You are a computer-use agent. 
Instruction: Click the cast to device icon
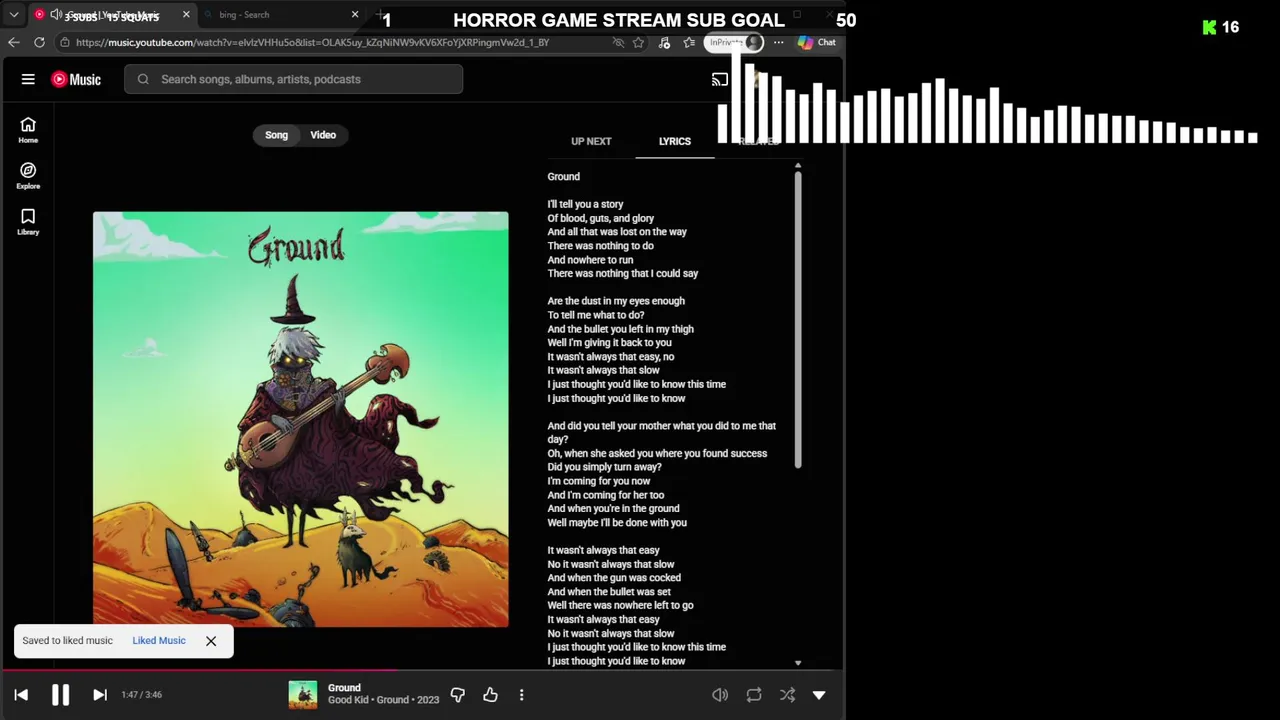(719, 79)
